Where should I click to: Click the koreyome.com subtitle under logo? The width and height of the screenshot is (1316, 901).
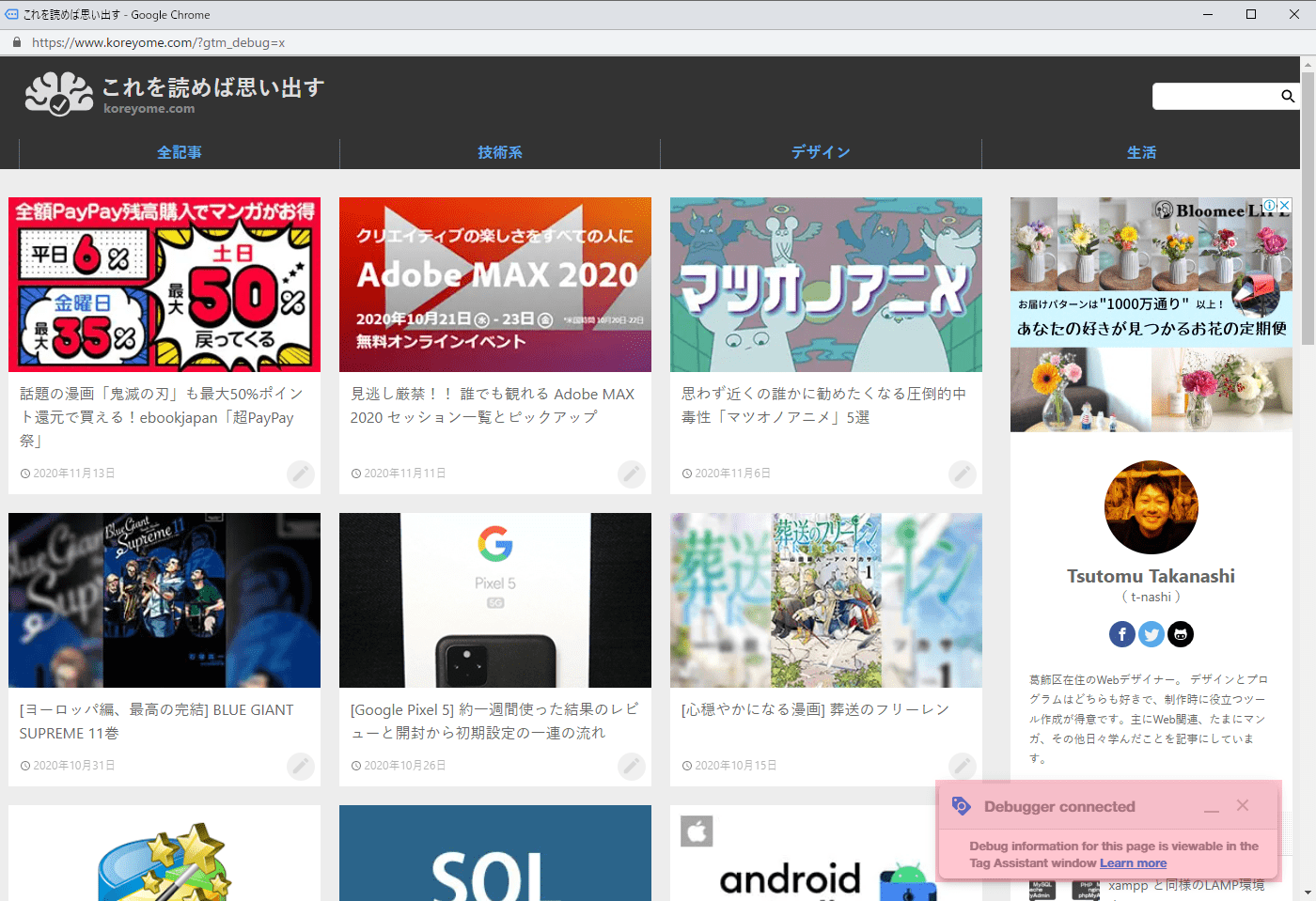[x=149, y=109]
